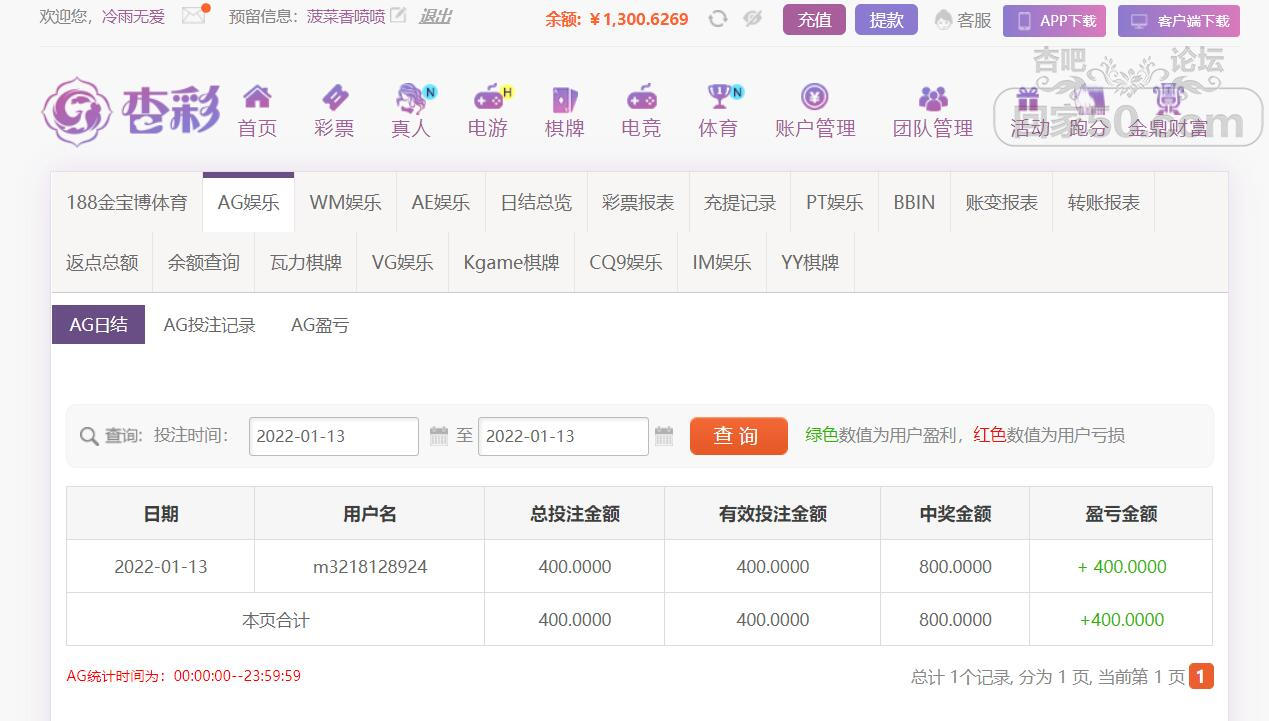This screenshot has height=721, width=1269.
Task: Open the 返点总额 tab
Action: (x=102, y=262)
